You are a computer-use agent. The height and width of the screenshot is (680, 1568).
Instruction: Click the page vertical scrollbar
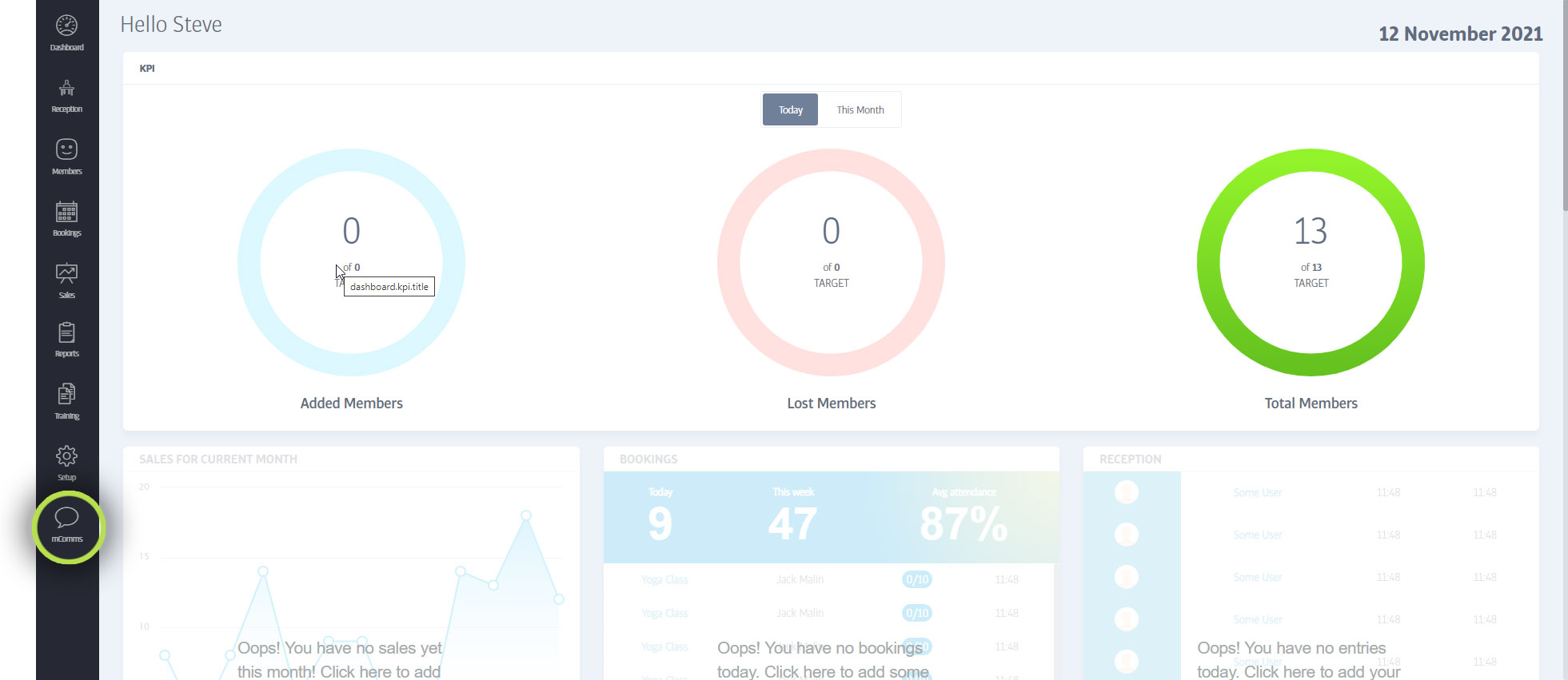pos(1565,105)
